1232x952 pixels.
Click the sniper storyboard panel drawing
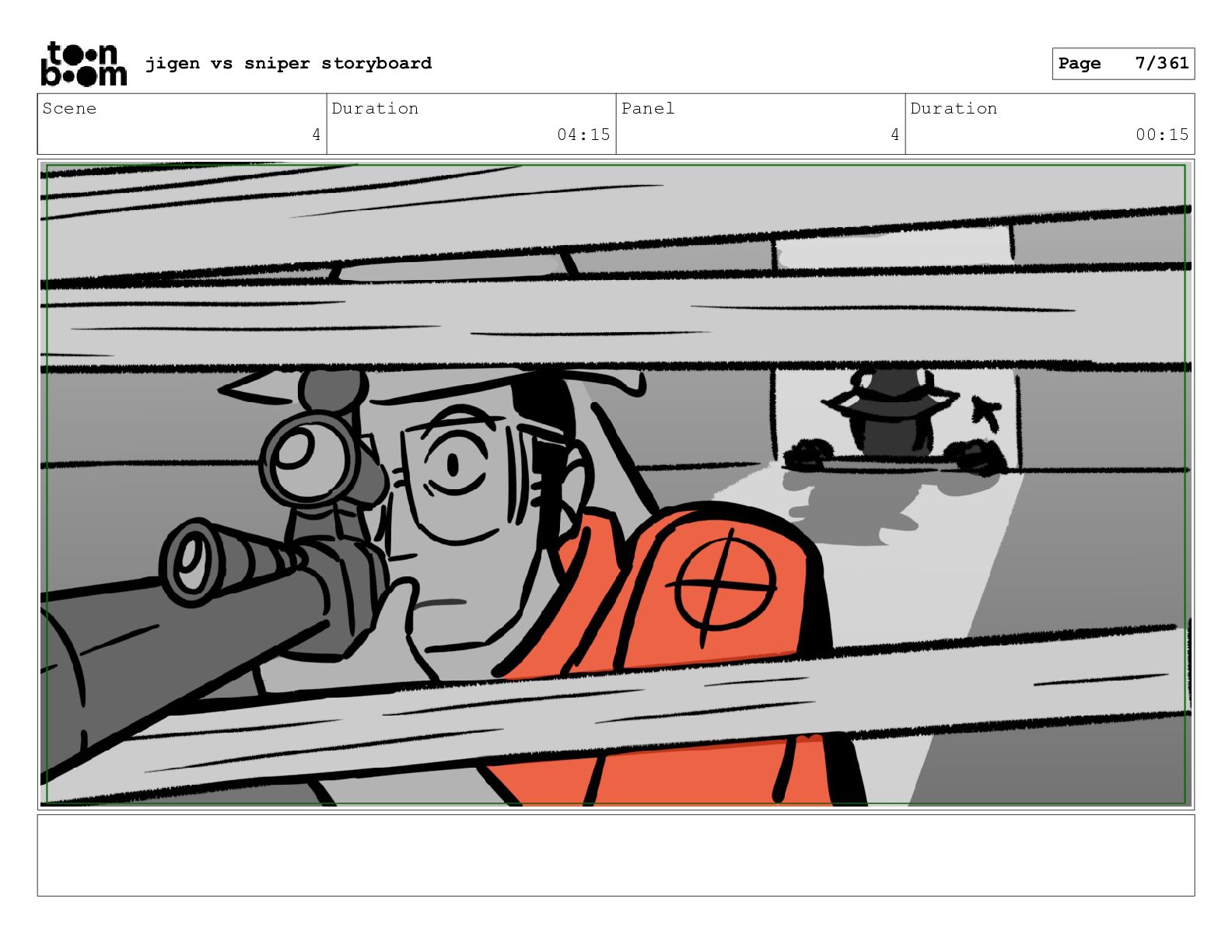click(616, 485)
